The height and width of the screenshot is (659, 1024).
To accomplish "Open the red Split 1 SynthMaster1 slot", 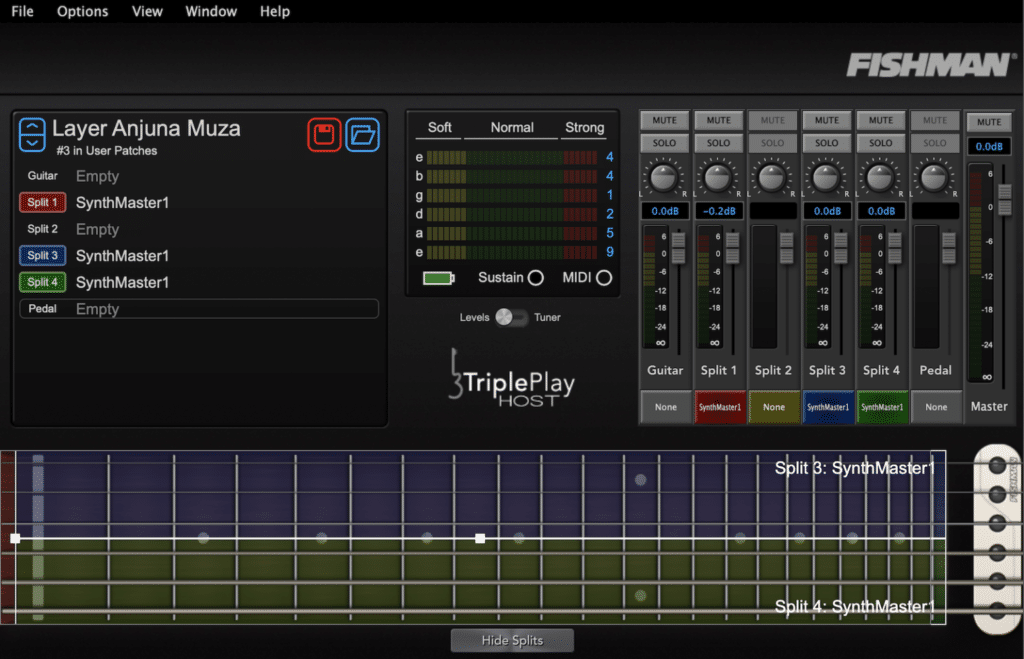I will pos(720,407).
